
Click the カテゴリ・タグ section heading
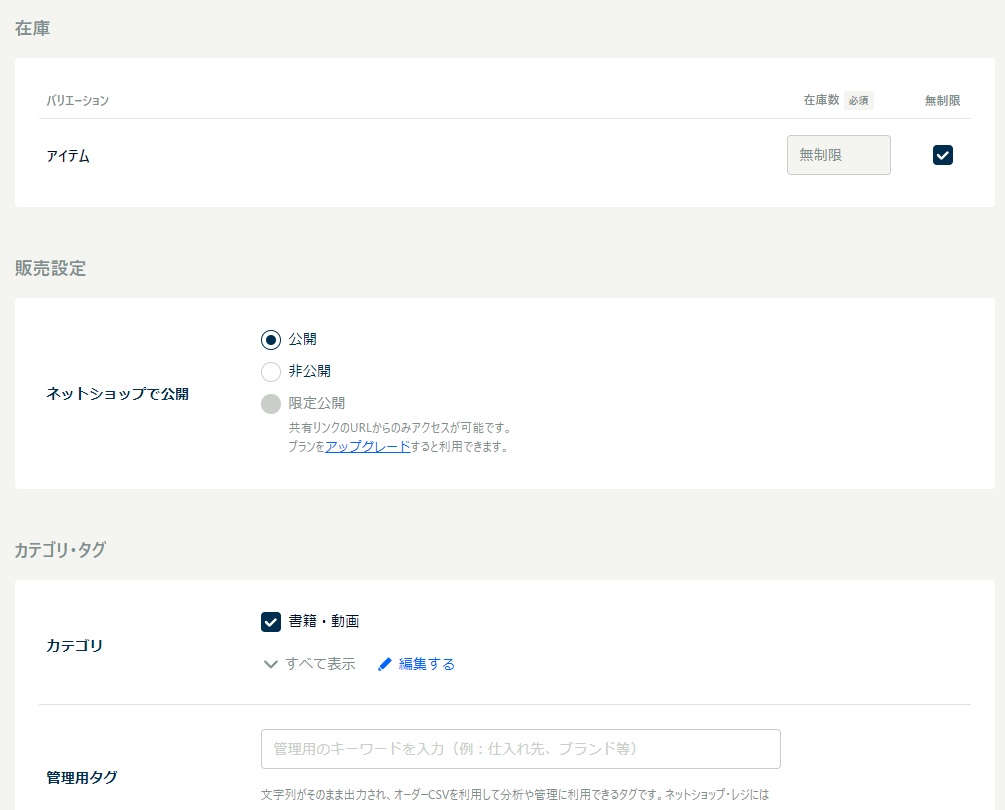coord(60,549)
